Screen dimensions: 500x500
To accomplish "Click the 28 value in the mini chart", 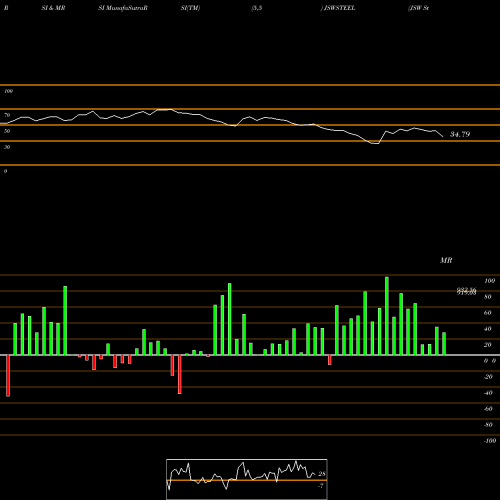I will click(x=322, y=474).
